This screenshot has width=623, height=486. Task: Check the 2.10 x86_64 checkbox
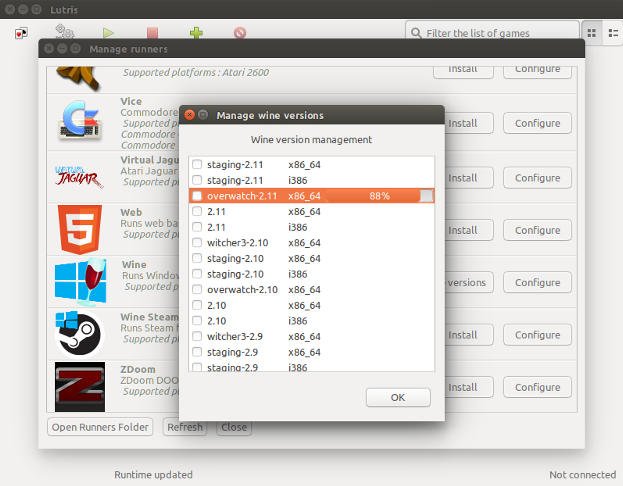click(x=197, y=305)
